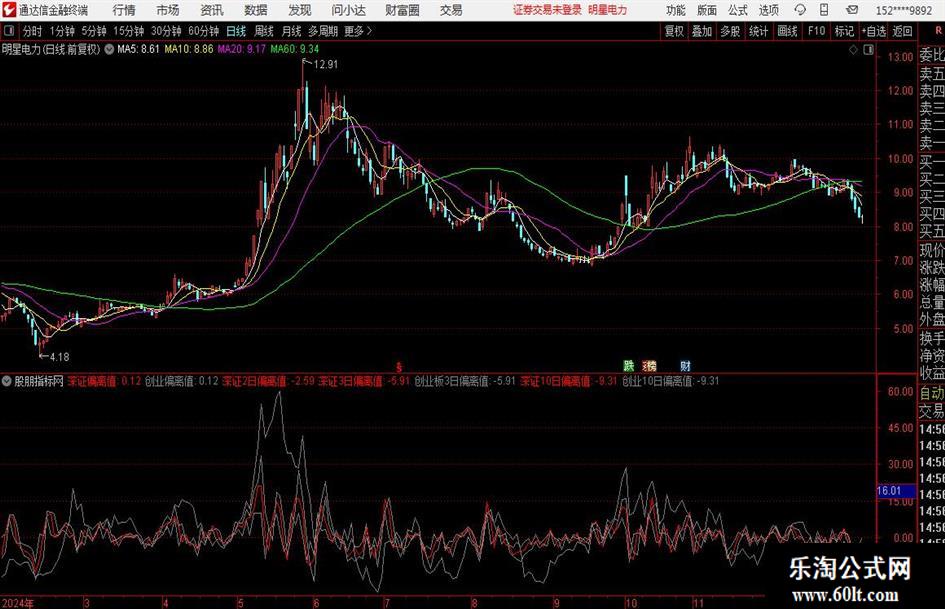The width and height of the screenshot is (945, 609).
Task: Click the 多股 multi-stock toolbar button
Action: point(730,31)
